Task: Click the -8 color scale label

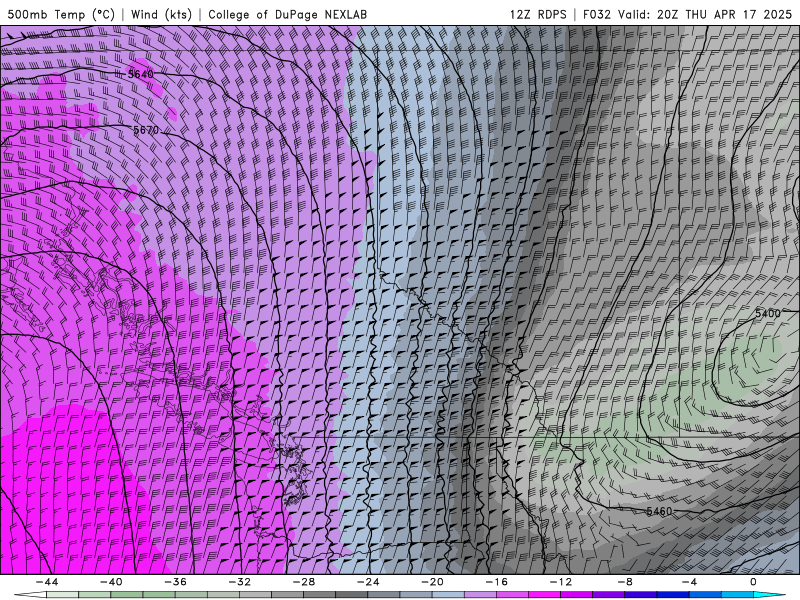Action: (625, 582)
